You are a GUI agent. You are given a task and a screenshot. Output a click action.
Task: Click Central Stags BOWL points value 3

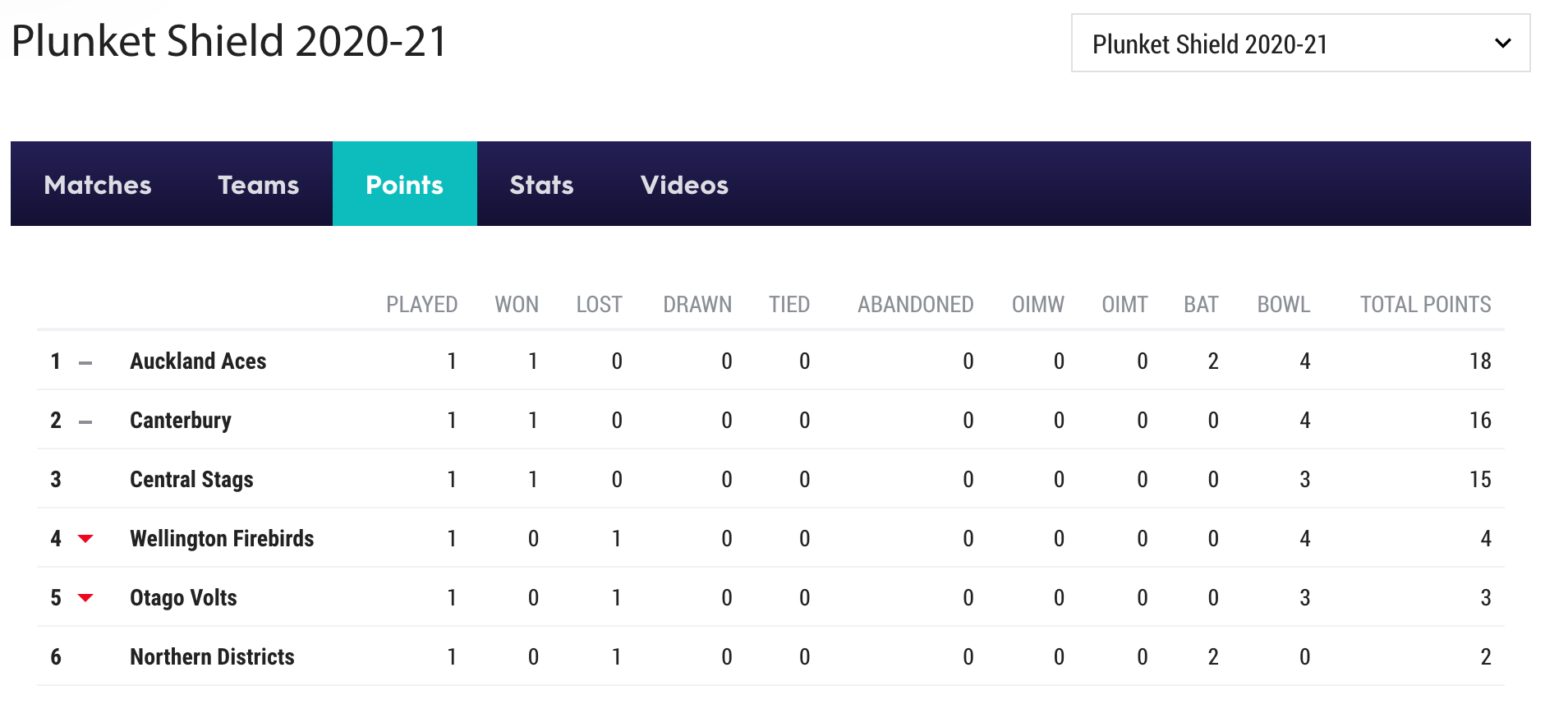click(x=1305, y=479)
